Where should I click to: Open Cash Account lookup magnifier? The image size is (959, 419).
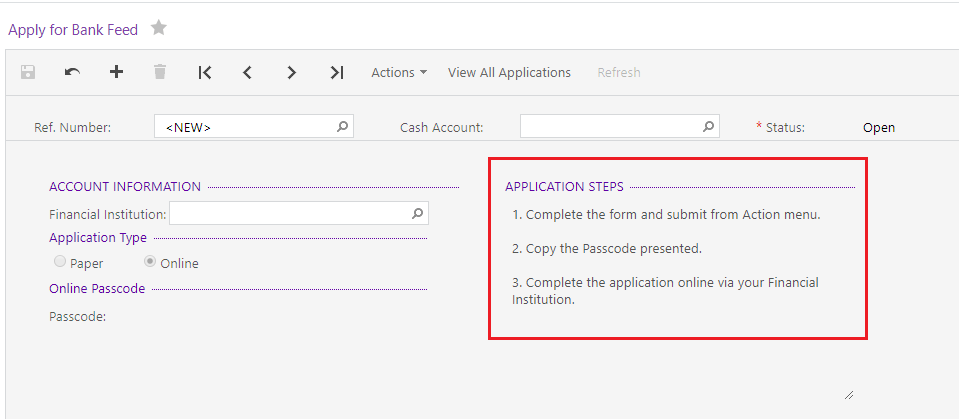[x=708, y=127]
